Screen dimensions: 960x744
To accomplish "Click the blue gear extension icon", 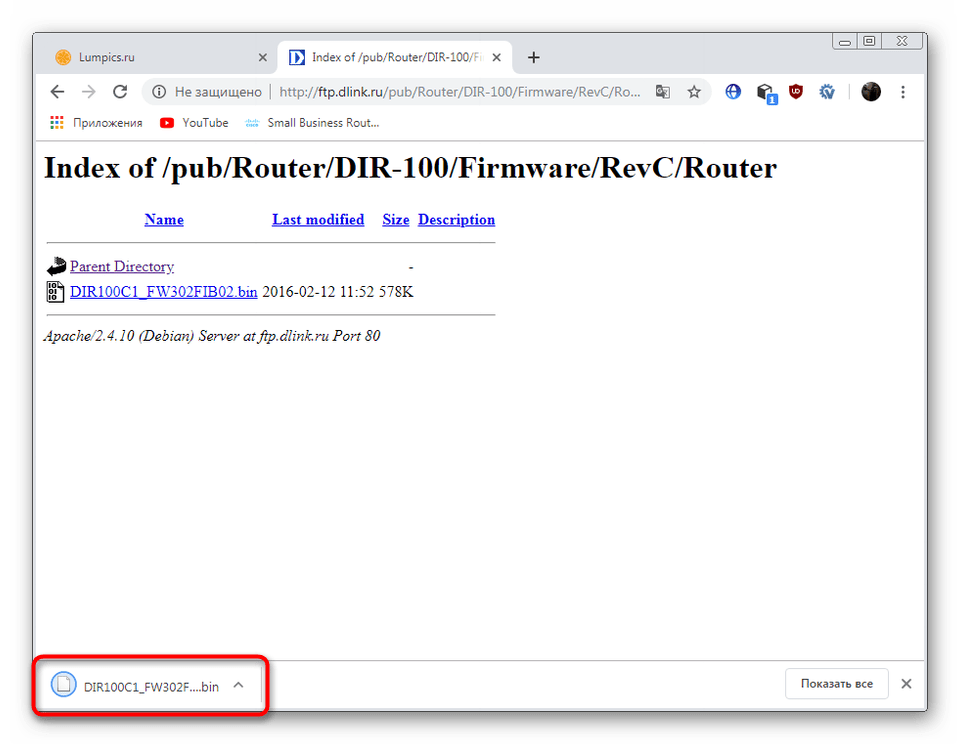I will coord(827,92).
